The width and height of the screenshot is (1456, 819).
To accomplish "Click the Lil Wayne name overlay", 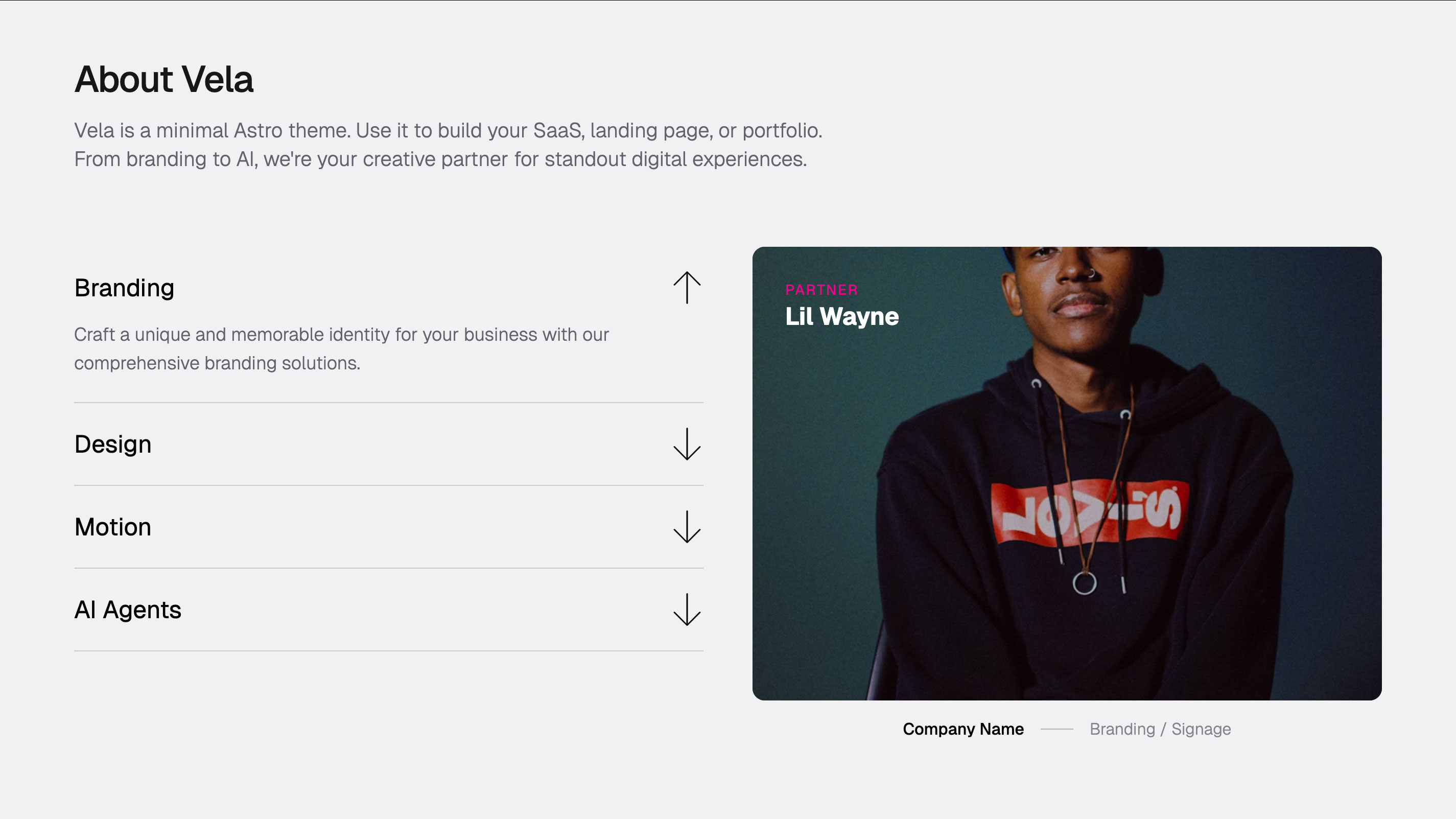I will (841, 317).
